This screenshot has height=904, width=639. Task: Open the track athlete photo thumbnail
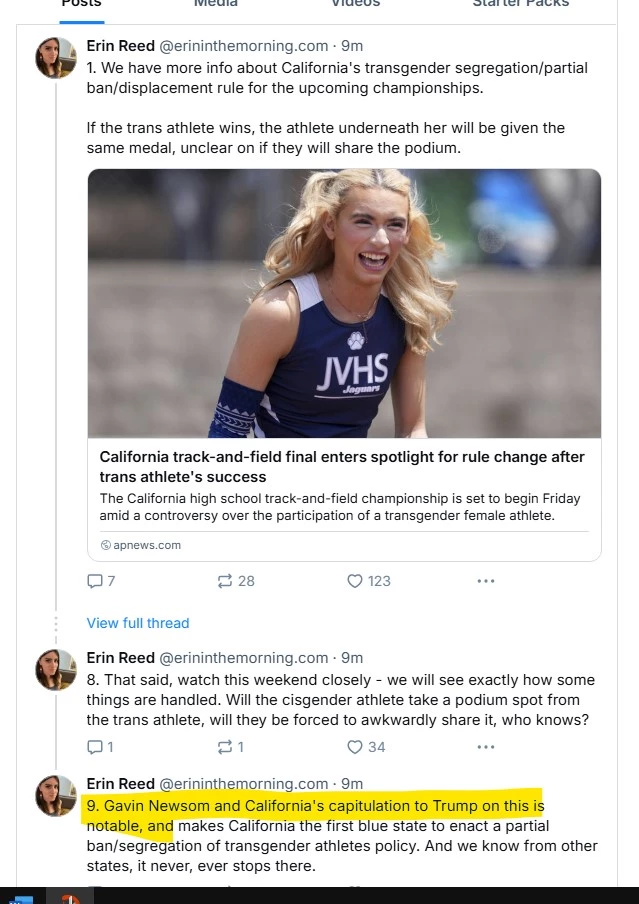344,303
